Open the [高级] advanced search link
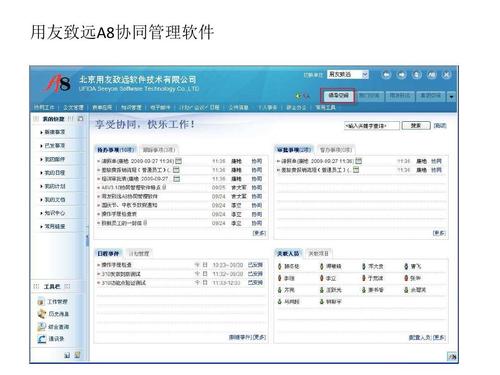 pyautogui.click(x=440, y=125)
